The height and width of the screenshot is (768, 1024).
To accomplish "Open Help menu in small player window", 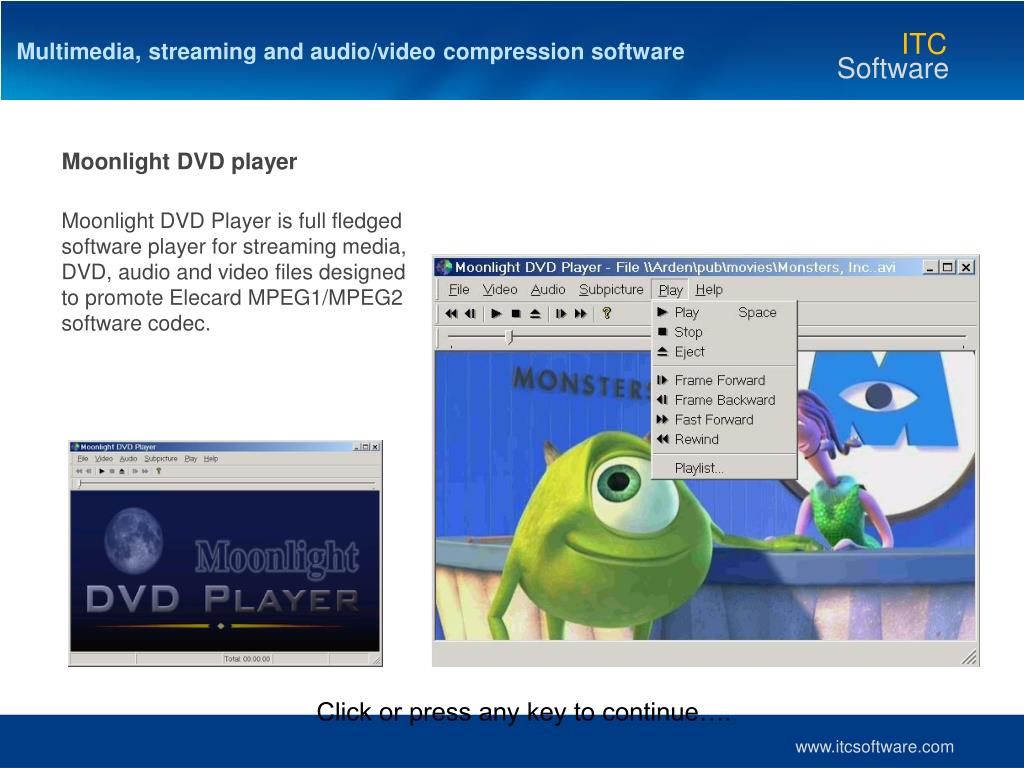I will (211, 458).
